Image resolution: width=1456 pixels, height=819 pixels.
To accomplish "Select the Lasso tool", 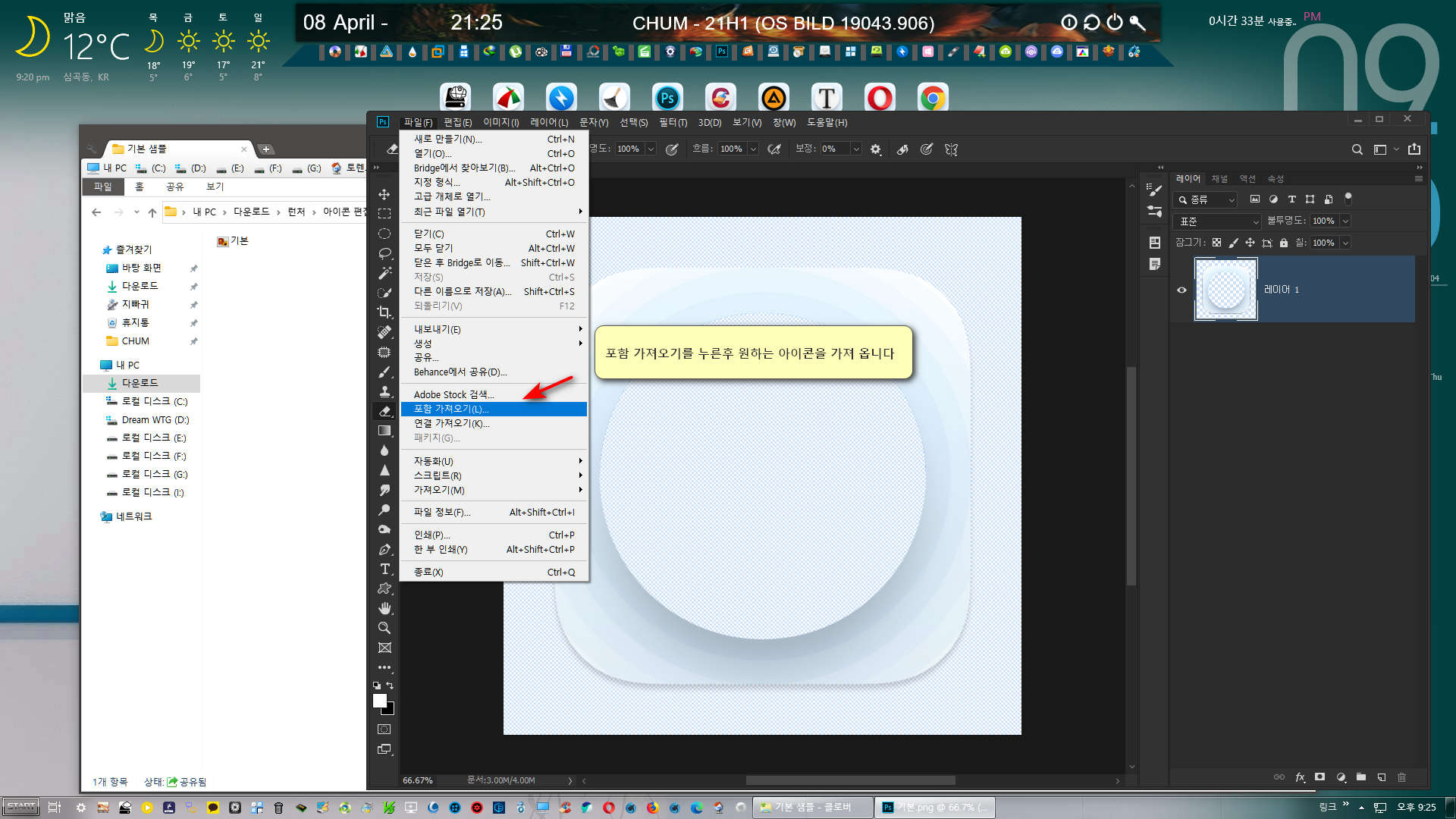I will 384,253.
